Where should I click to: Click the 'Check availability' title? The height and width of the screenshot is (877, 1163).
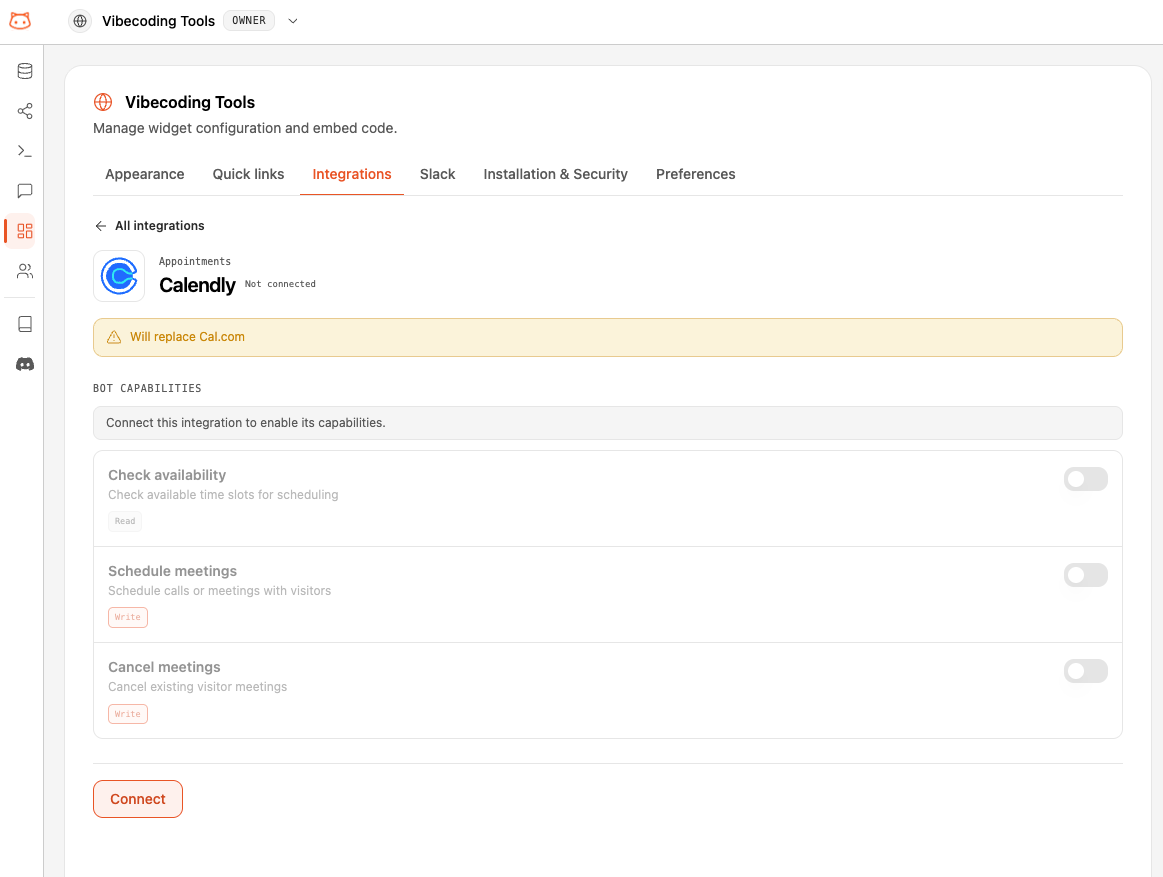point(167,475)
